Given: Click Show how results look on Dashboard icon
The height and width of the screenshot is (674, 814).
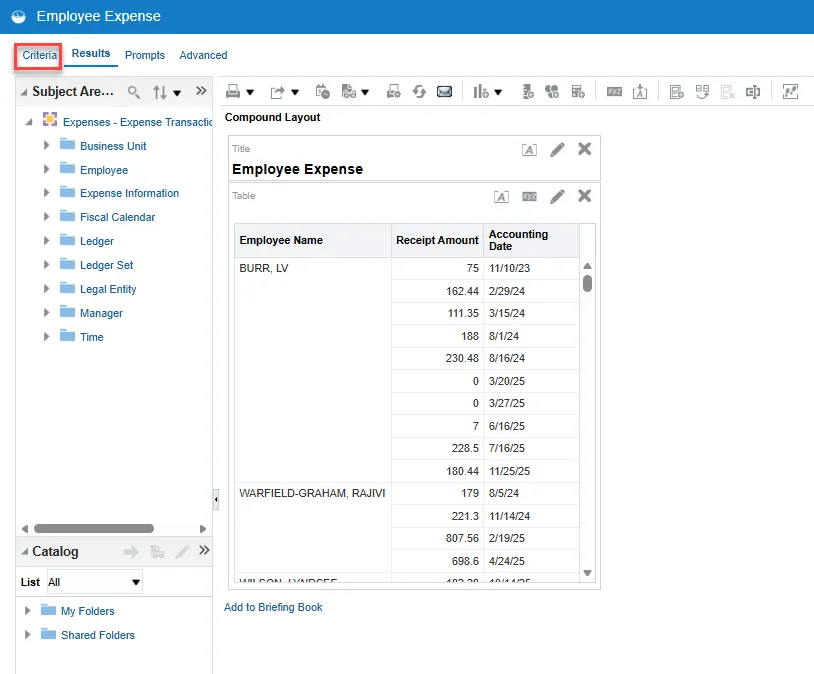Looking at the screenshot, I should coord(349,92).
